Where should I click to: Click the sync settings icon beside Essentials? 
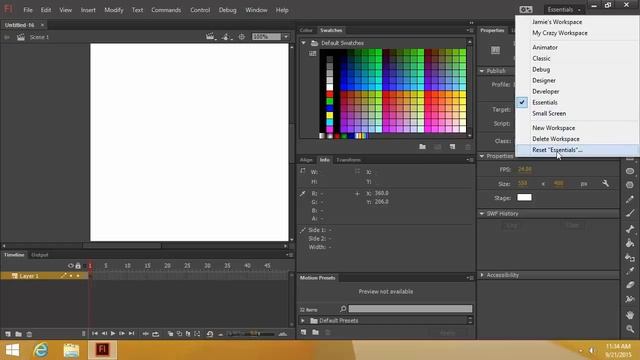click(x=526, y=9)
